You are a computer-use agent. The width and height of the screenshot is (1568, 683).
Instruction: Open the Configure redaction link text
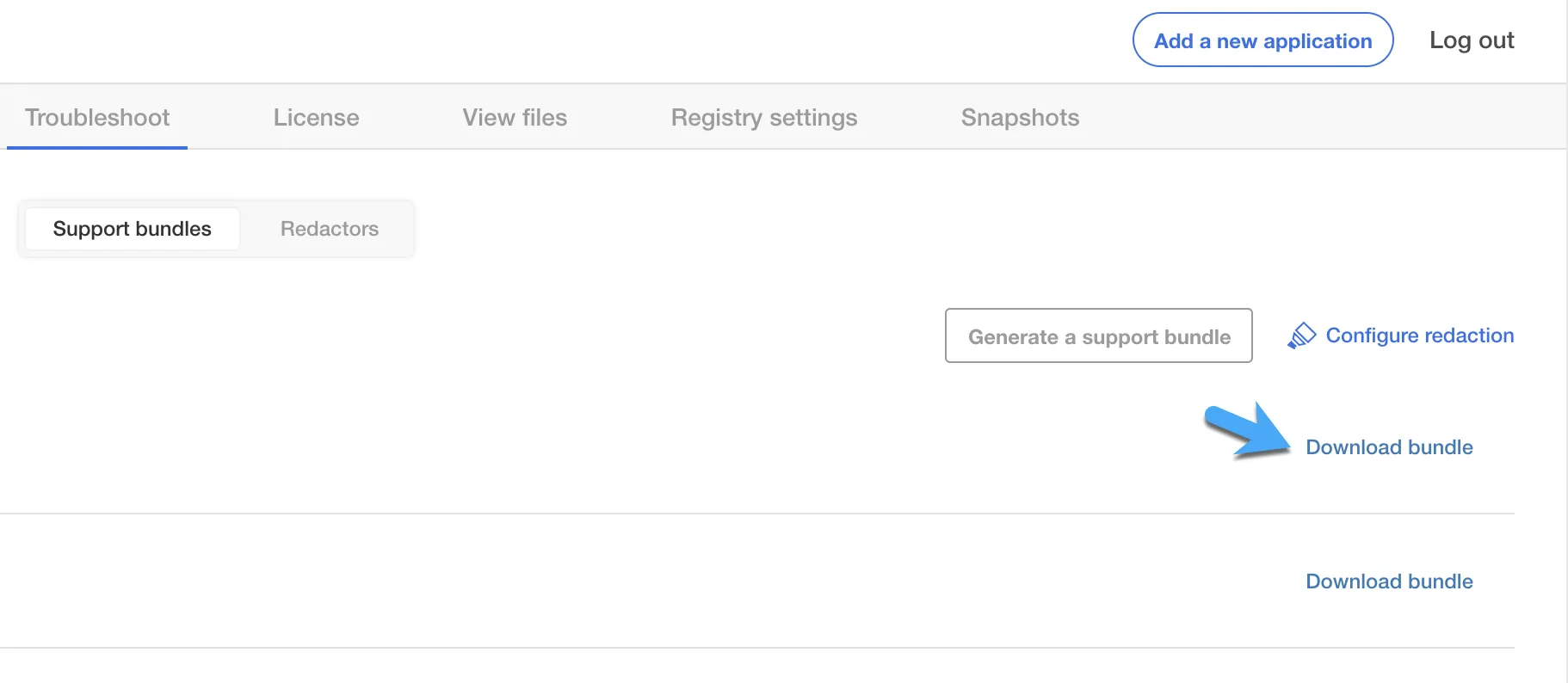pos(1420,335)
